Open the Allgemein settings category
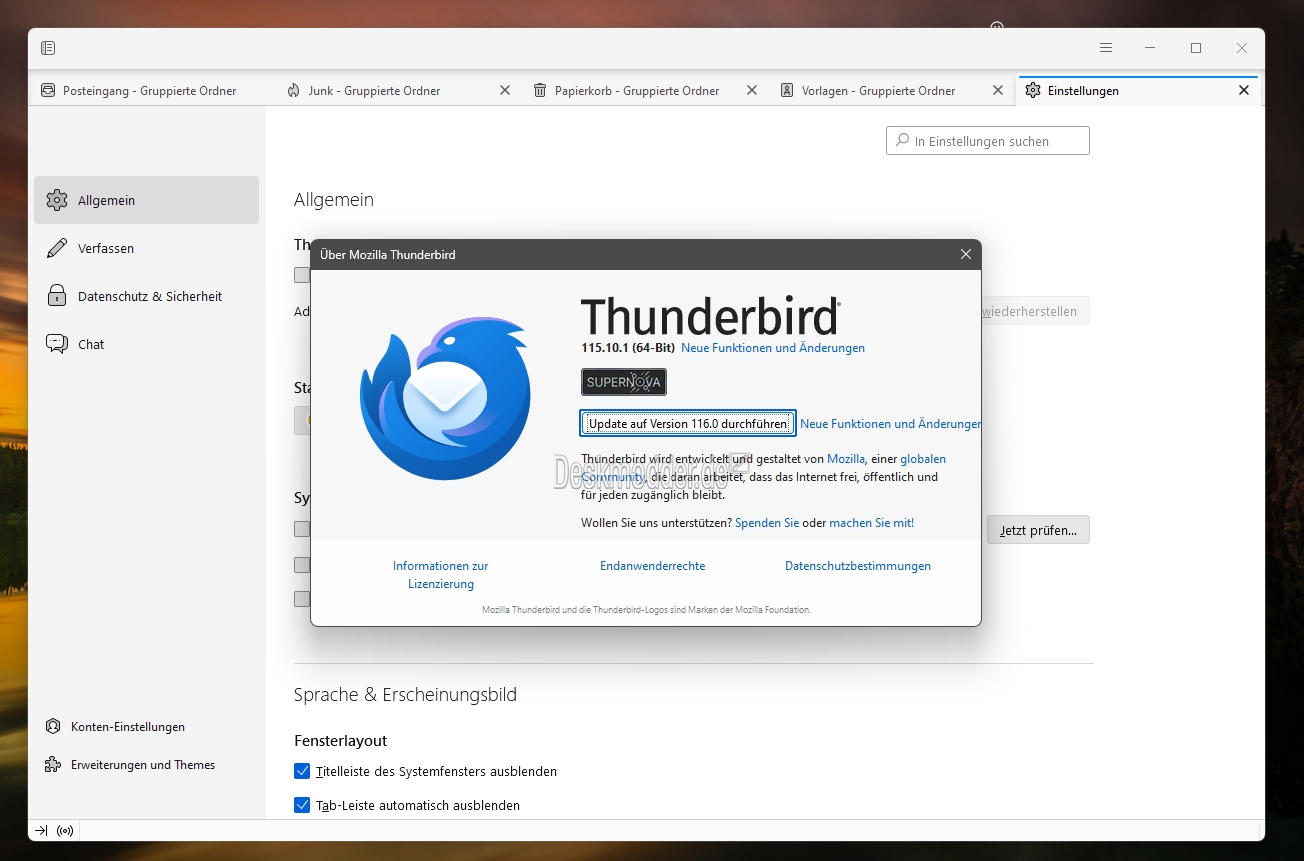This screenshot has height=861, width=1304. [x=146, y=200]
